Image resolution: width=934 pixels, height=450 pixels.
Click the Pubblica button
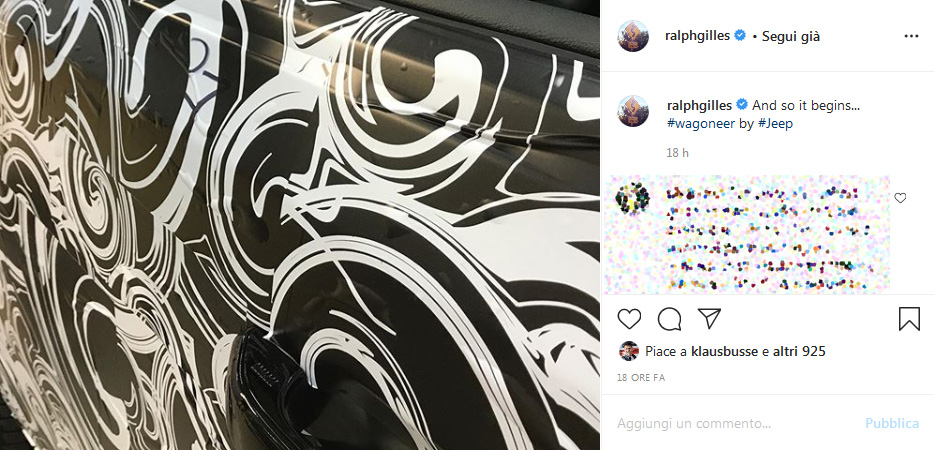tap(892, 424)
